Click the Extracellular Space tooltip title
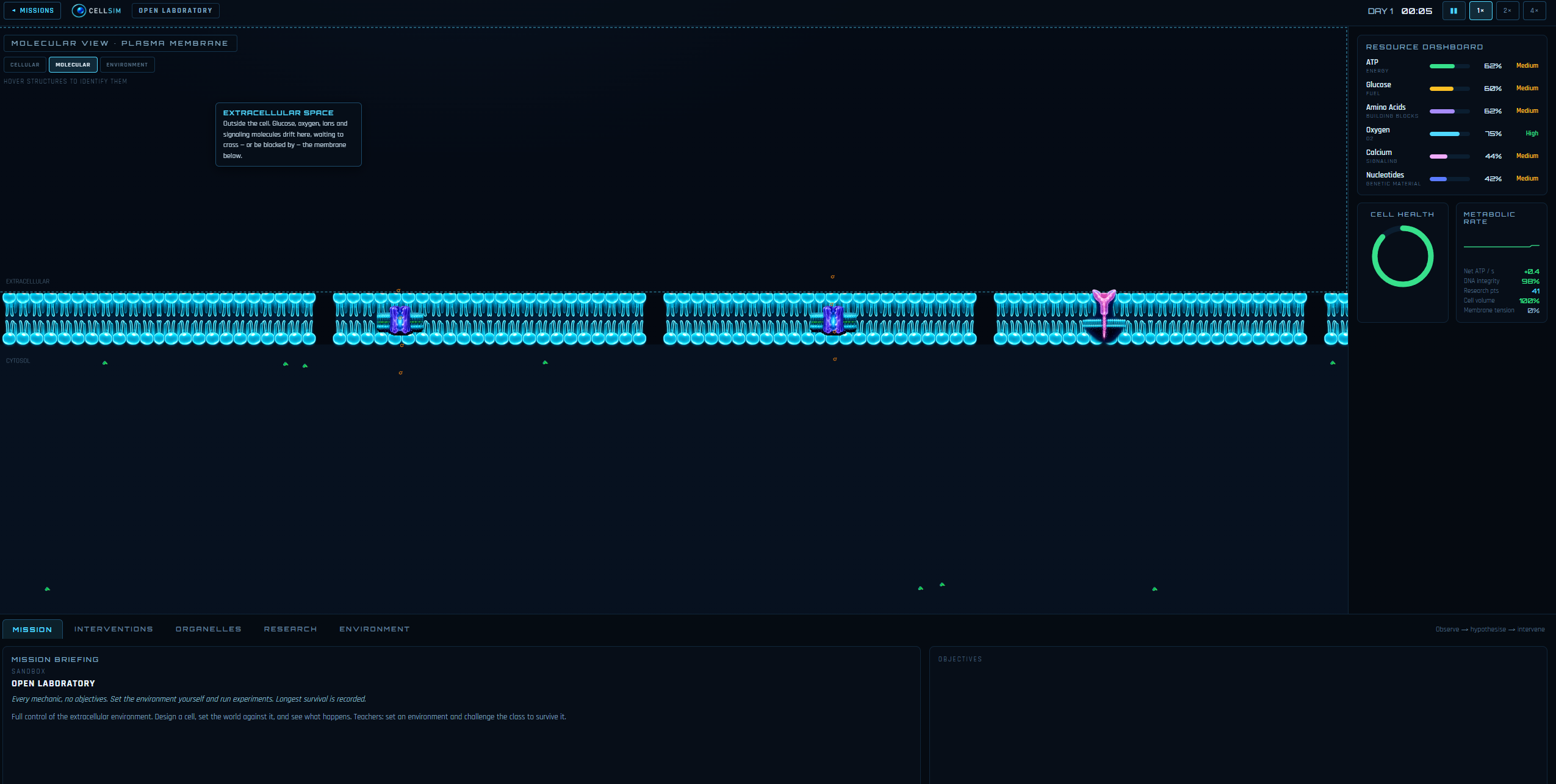This screenshot has height=784, width=1556. [x=278, y=113]
